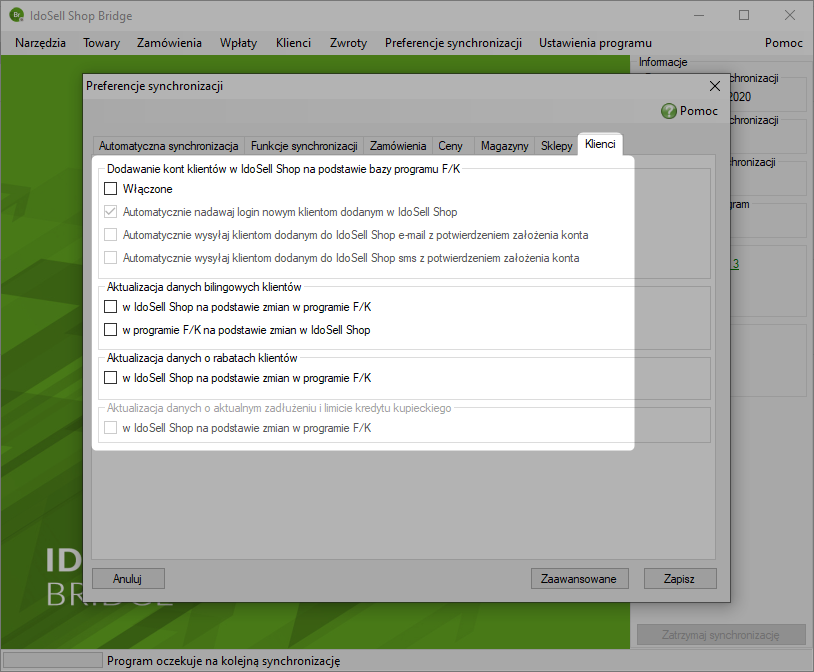This screenshot has width=814, height=672.
Task: Maximize the IdoSell Shop Bridge window
Action: (744, 15)
